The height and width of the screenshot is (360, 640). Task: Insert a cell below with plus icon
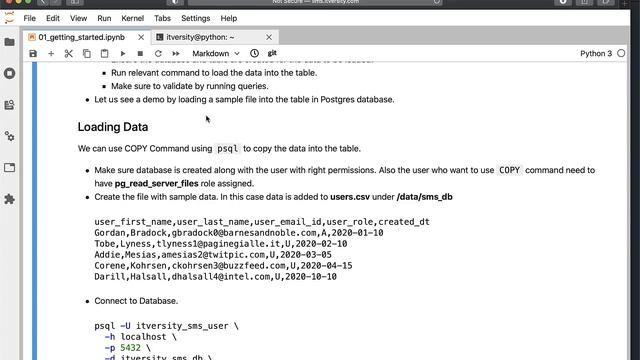point(51,53)
